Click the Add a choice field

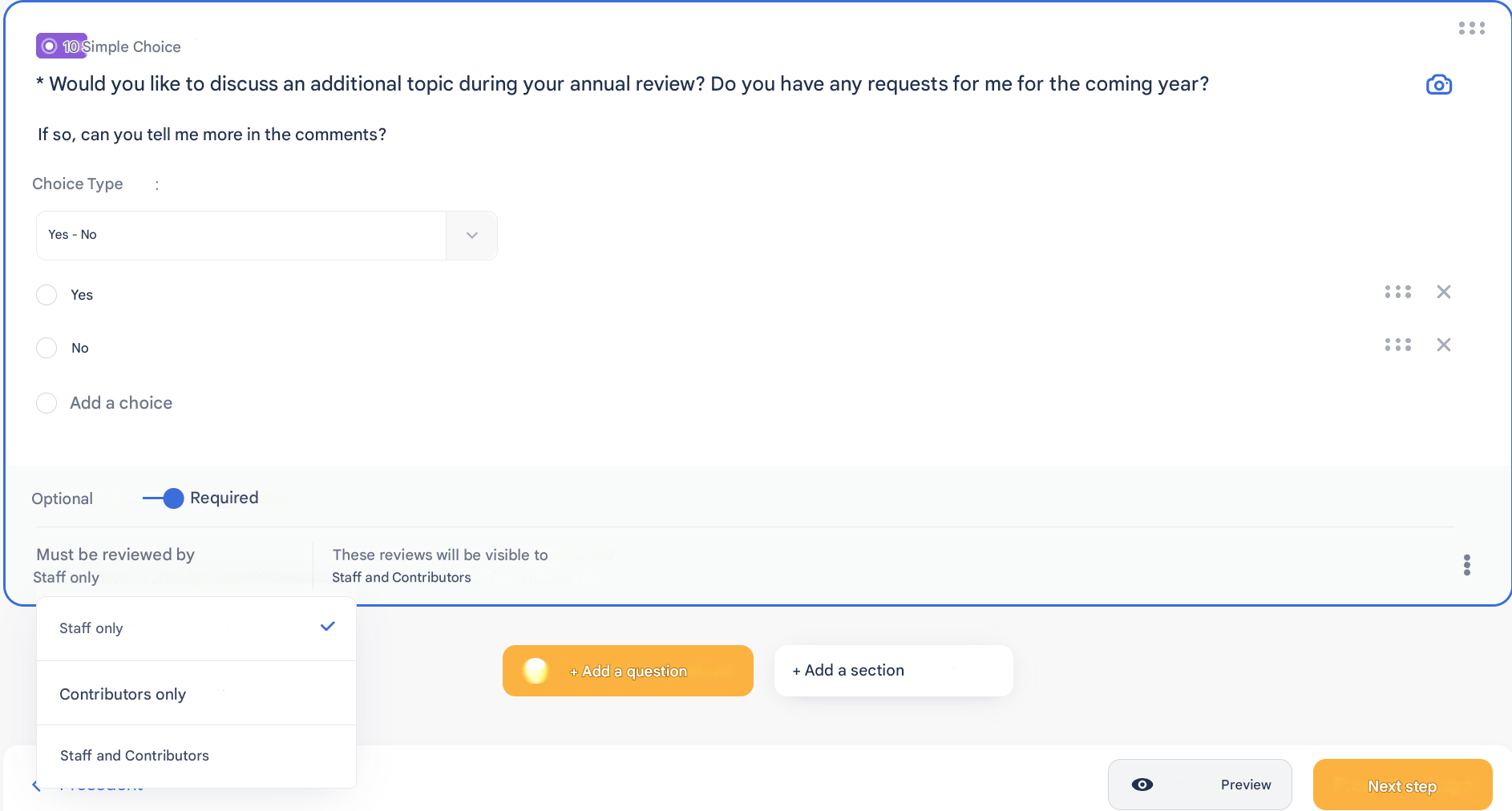(x=121, y=403)
